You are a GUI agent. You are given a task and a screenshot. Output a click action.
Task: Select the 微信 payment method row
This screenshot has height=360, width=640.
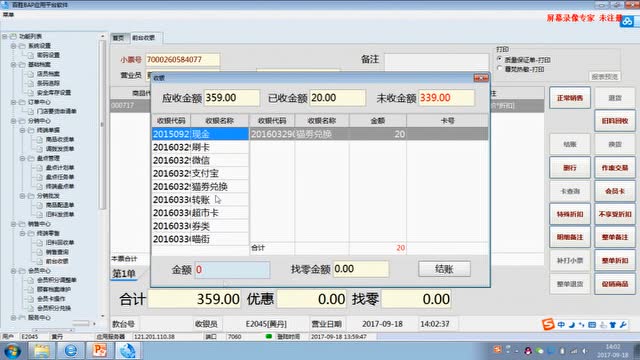coord(200,160)
